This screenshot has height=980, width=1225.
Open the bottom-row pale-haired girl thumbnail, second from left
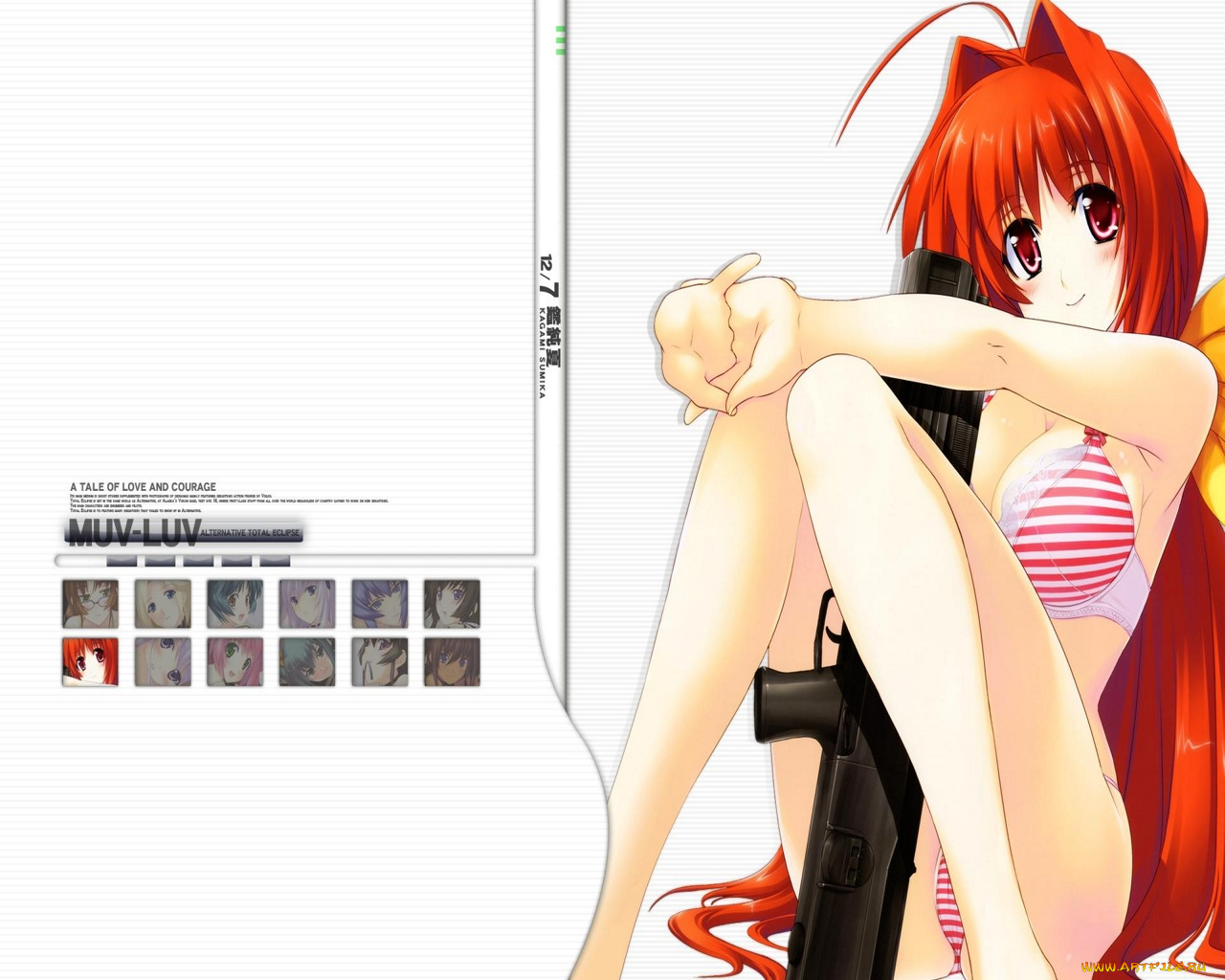pos(163,662)
